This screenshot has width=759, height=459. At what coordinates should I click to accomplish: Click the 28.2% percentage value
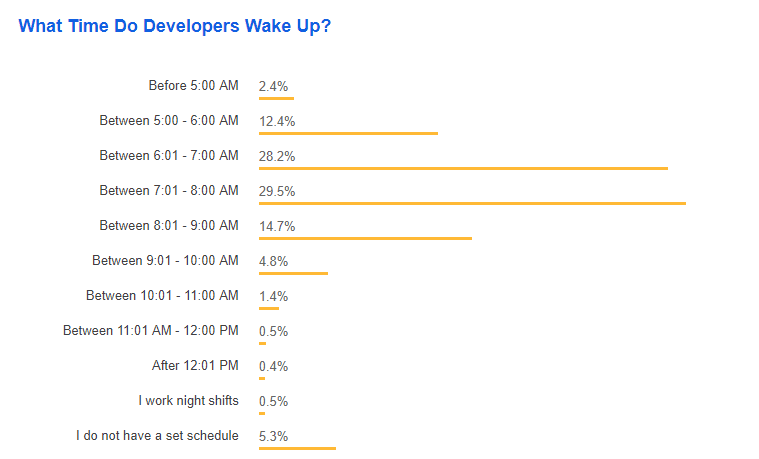[277, 156]
